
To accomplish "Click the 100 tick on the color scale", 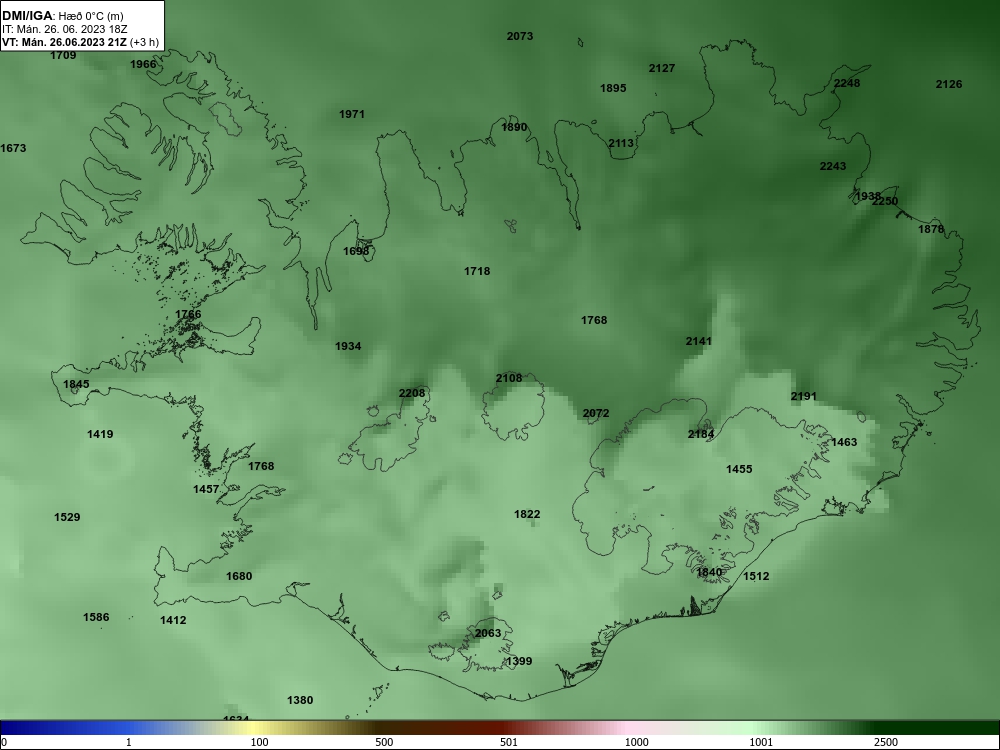I will (260, 742).
